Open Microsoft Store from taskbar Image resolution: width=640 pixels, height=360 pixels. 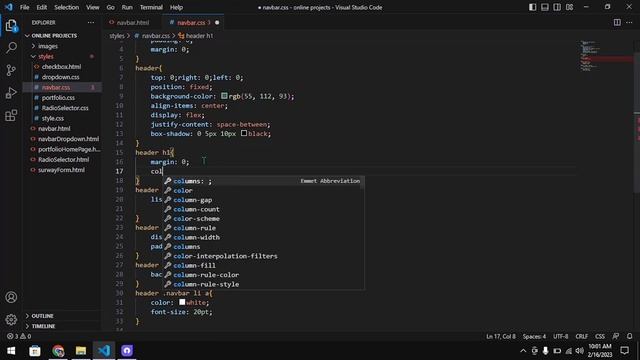click(x=35, y=351)
